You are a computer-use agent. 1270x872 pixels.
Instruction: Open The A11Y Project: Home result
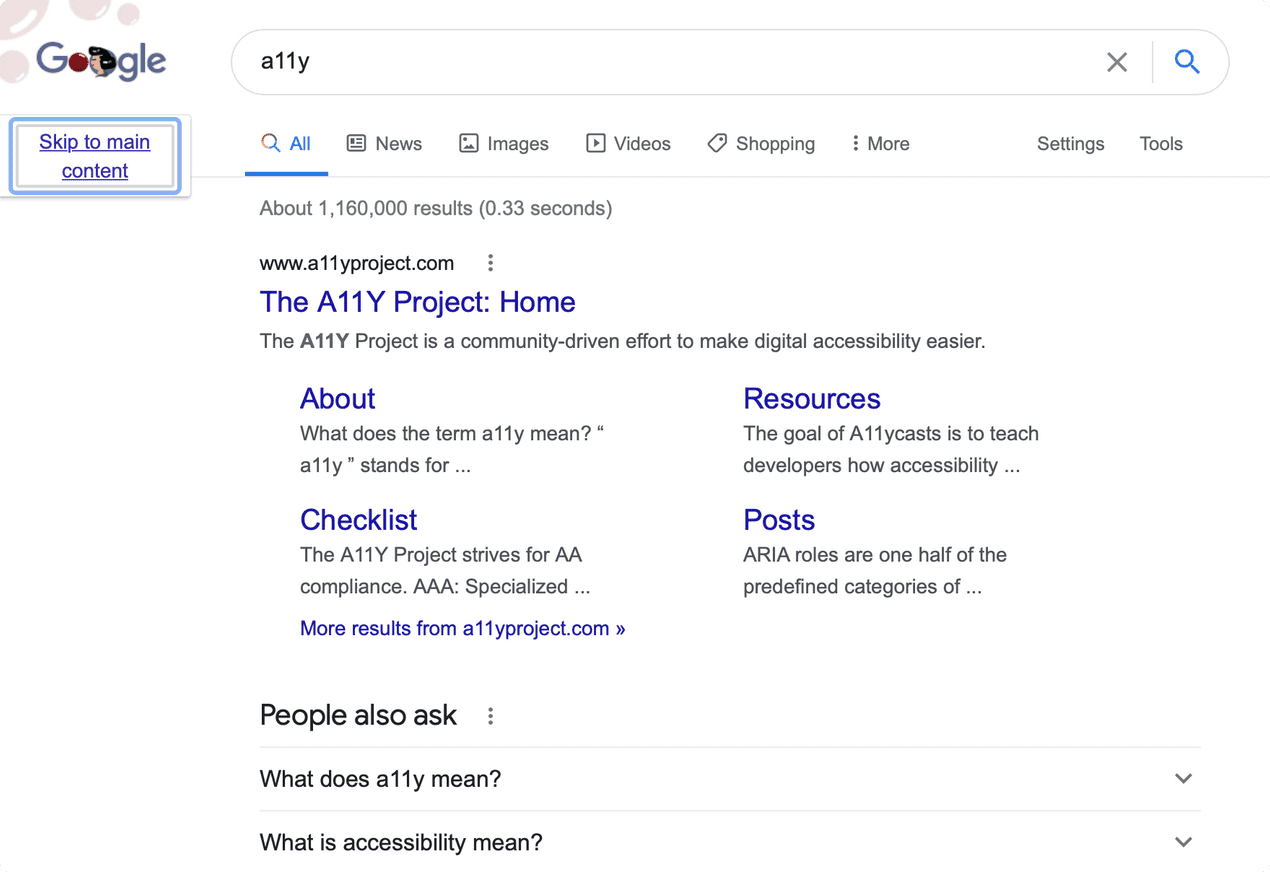point(418,302)
